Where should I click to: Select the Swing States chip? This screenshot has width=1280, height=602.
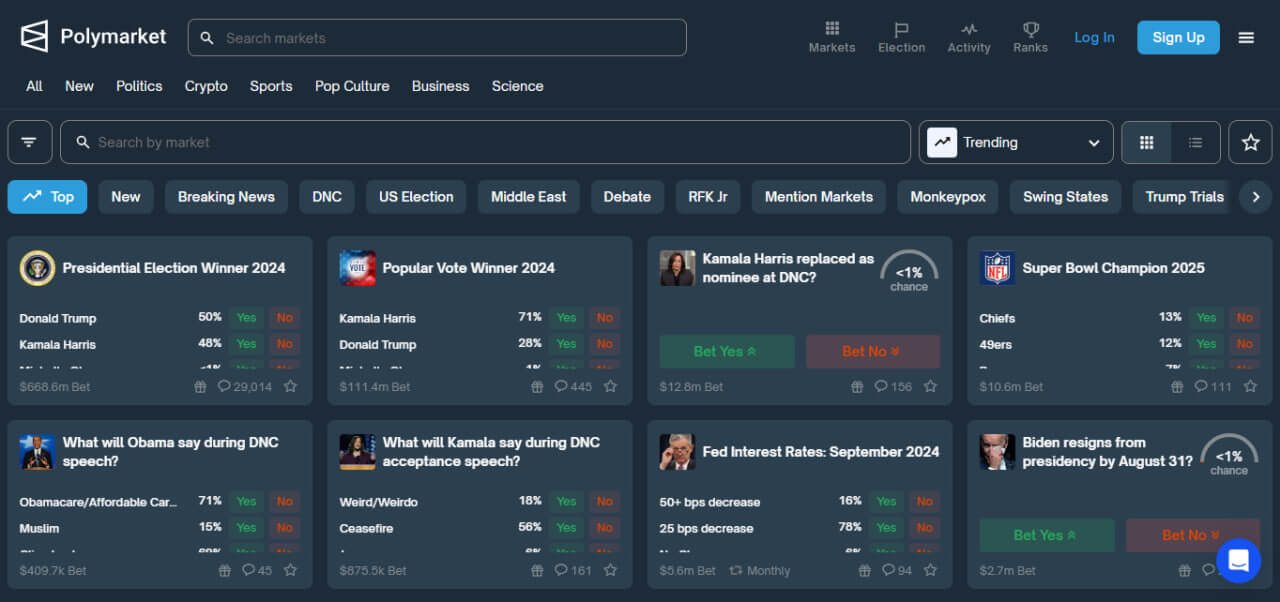point(1065,197)
